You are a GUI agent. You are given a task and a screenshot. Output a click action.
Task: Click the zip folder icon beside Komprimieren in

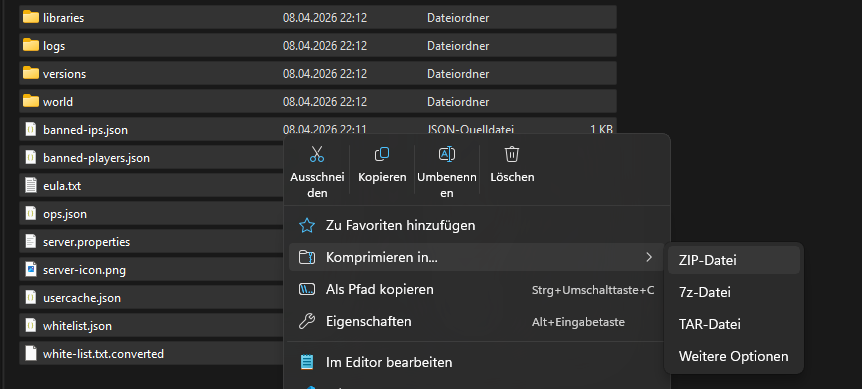pyautogui.click(x=306, y=257)
